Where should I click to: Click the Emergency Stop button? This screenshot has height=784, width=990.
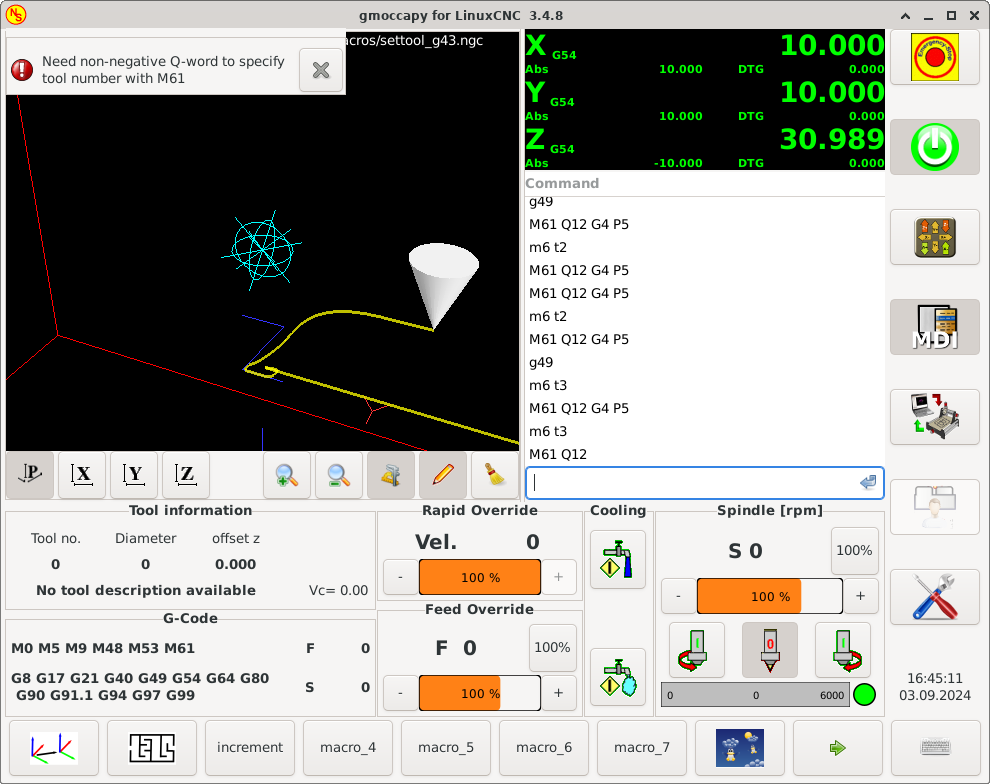tap(934, 57)
